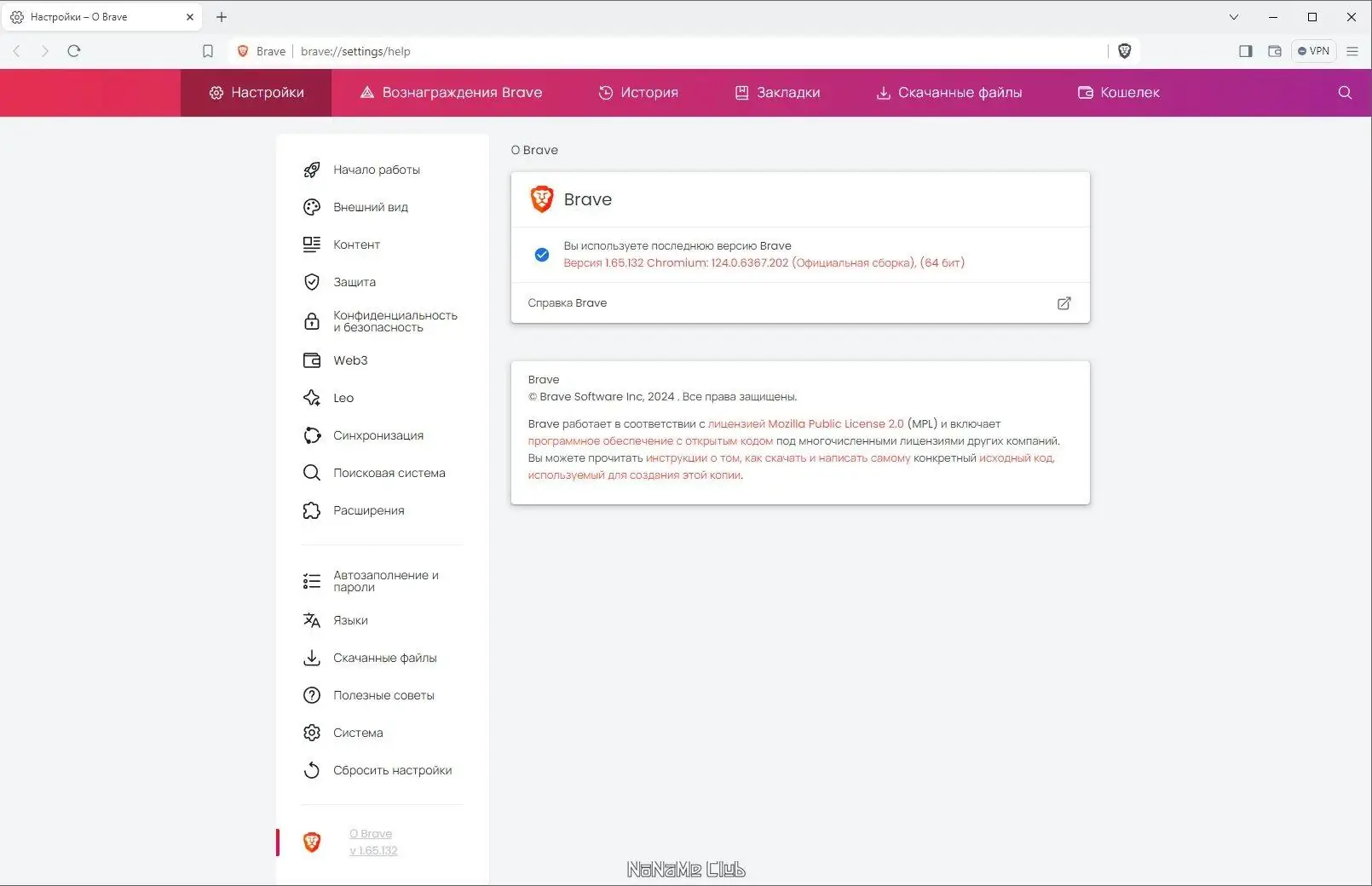Toggle the sidebar panel icon

click(x=1245, y=51)
